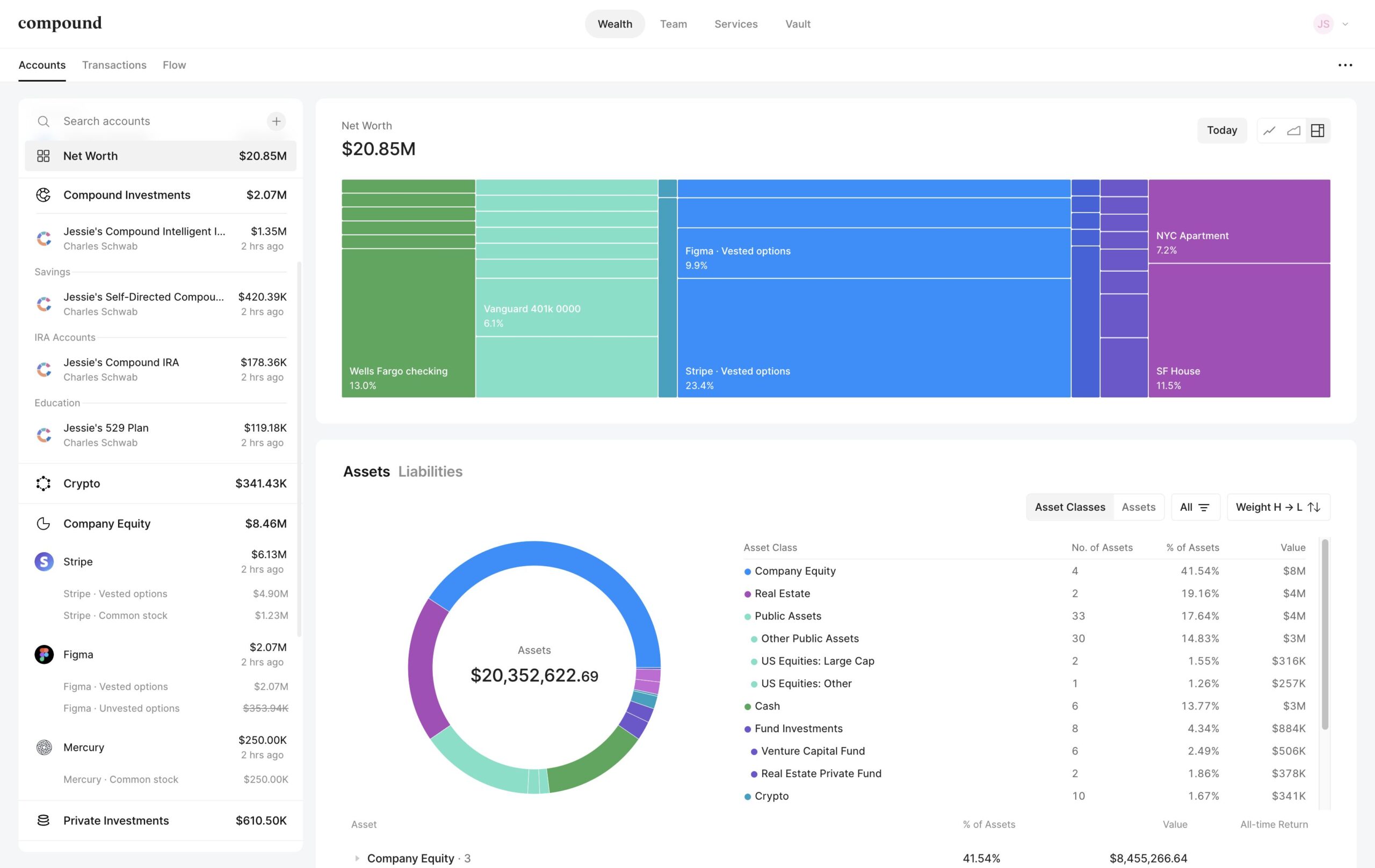Viewport: 1375px width, 868px height.
Task: Open Compound Investments account group
Action: (161, 195)
